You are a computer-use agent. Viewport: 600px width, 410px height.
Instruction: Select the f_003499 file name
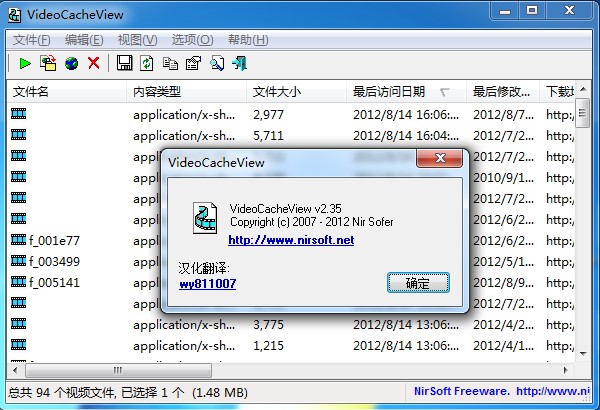(x=54, y=261)
